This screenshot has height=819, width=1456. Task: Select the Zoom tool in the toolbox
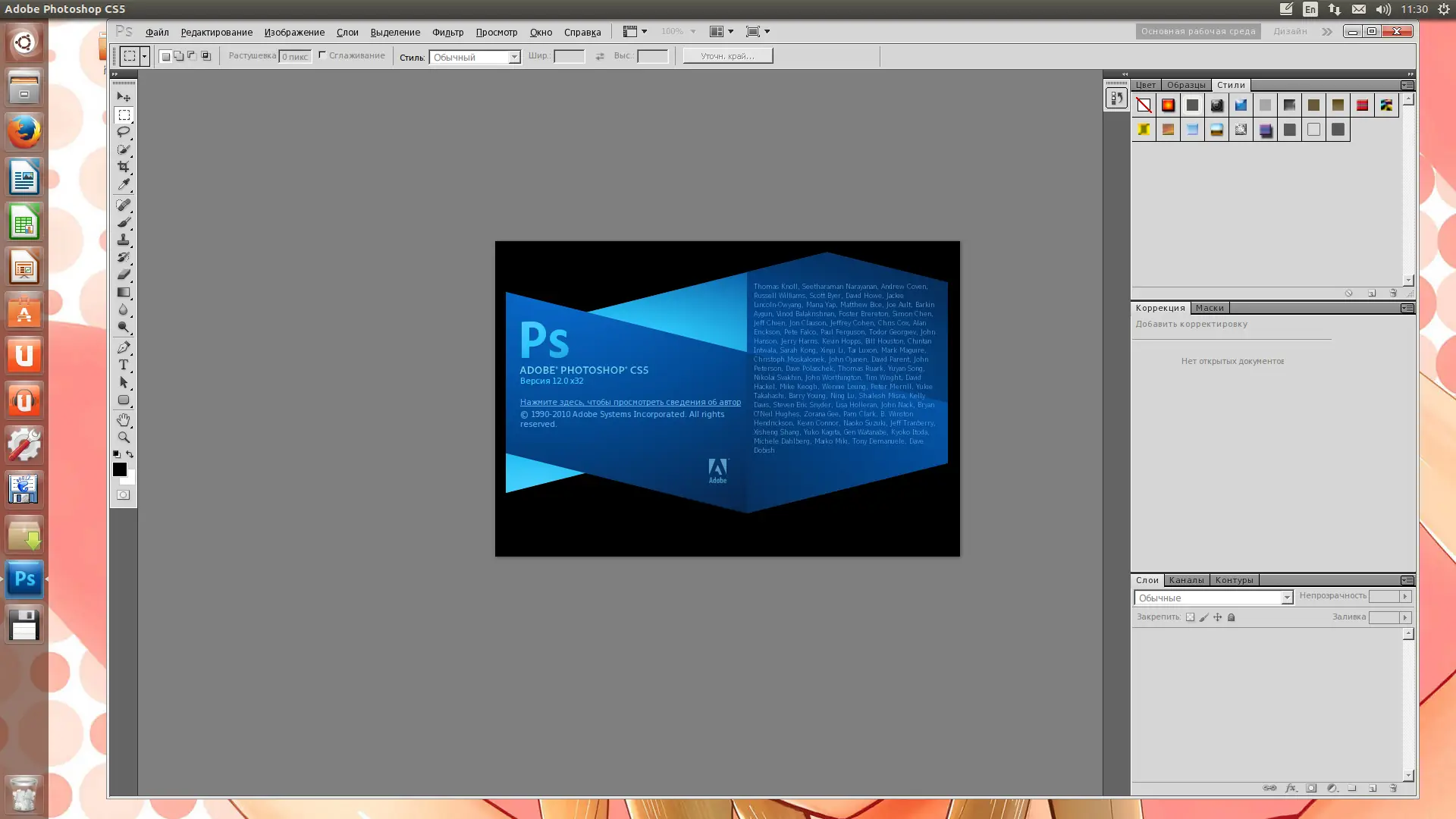pos(124,438)
